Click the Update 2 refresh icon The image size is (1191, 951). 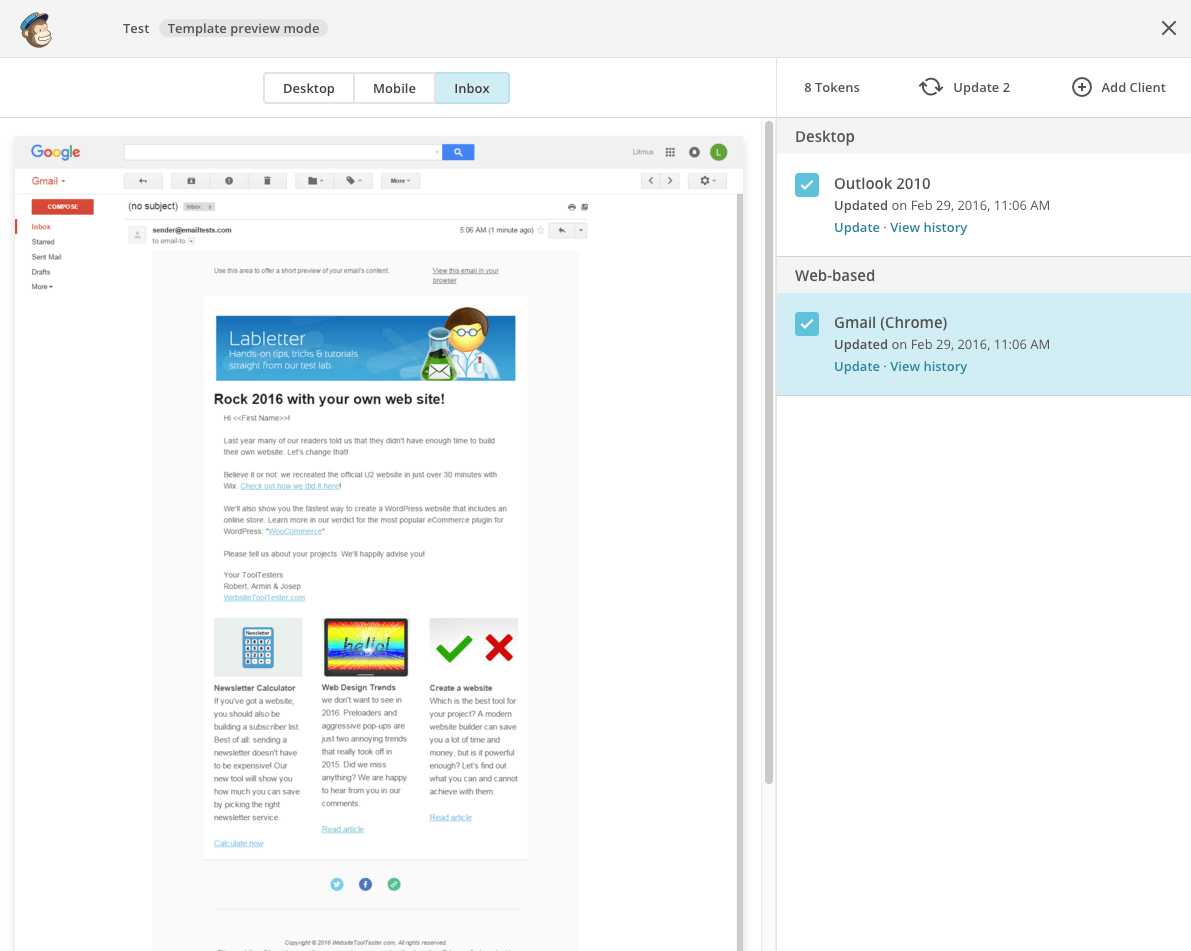[x=930, y=87]
